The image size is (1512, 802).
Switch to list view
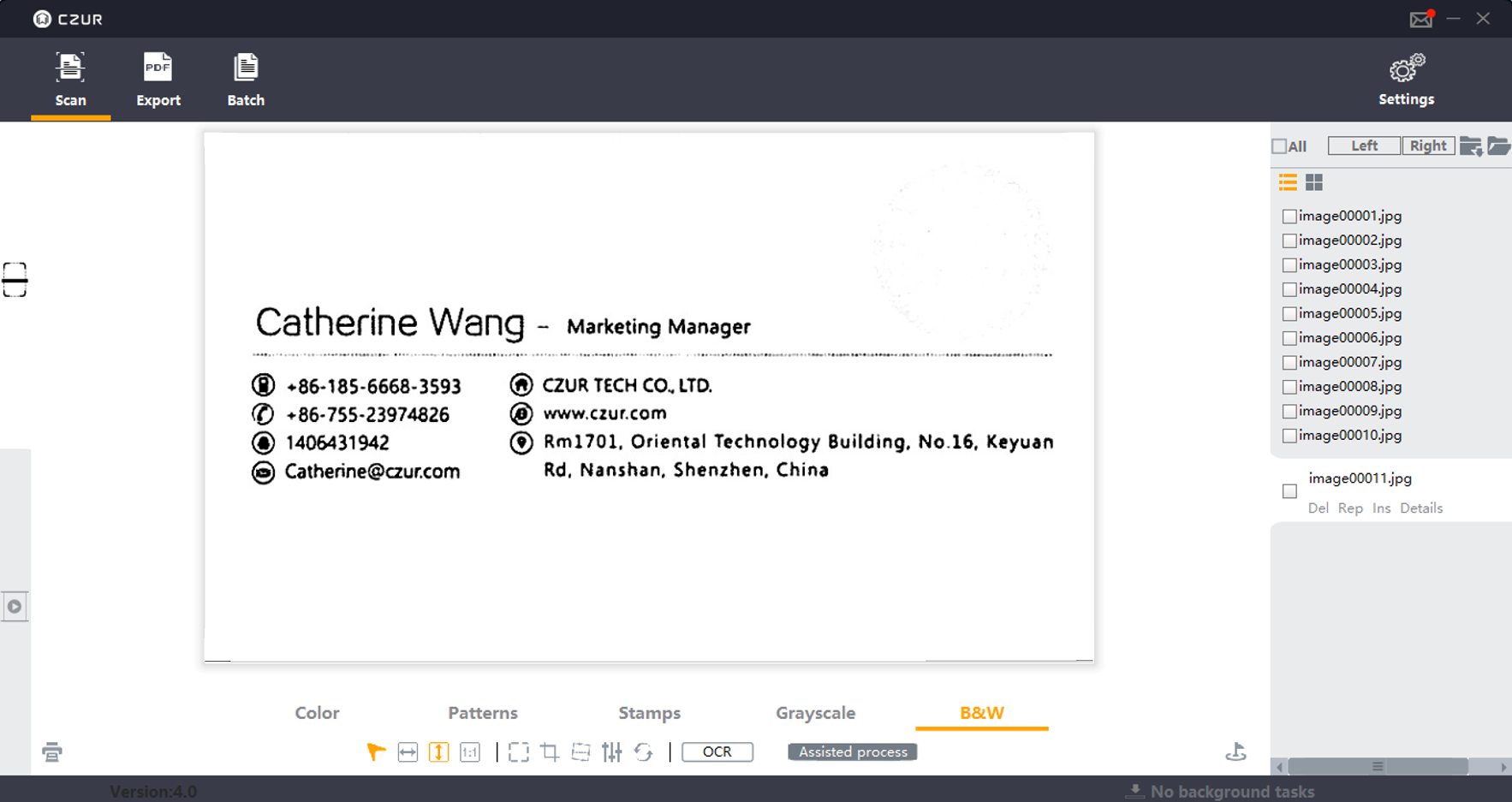[1288, 182]
